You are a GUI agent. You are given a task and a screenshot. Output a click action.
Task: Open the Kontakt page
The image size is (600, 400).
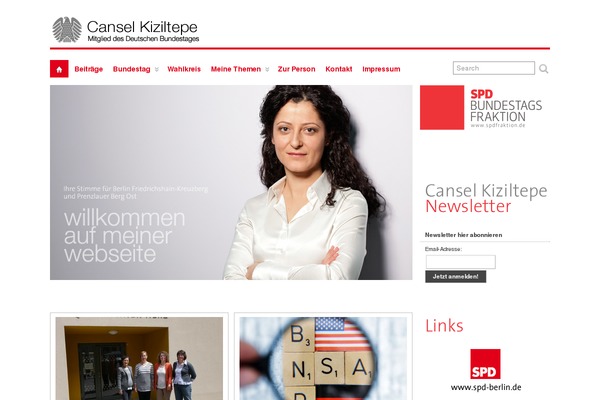click(339, 69)
